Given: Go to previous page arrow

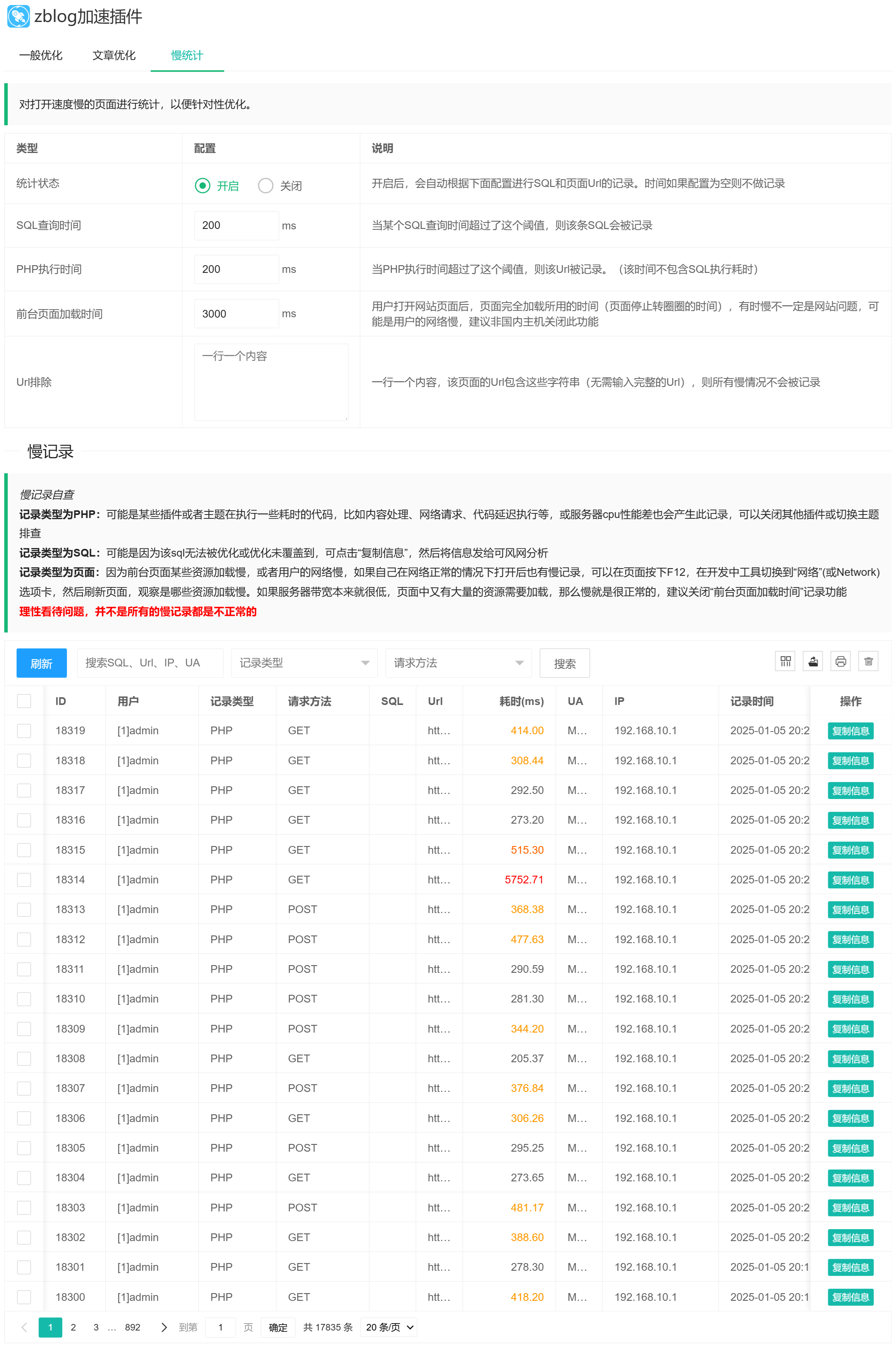Looking at the screenshot, I should (x=24, y=1327).
